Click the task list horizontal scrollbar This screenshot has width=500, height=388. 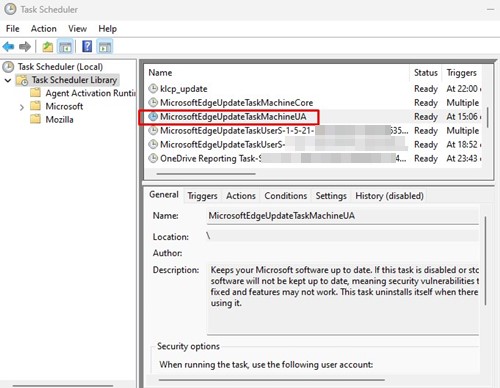(206, 174)
